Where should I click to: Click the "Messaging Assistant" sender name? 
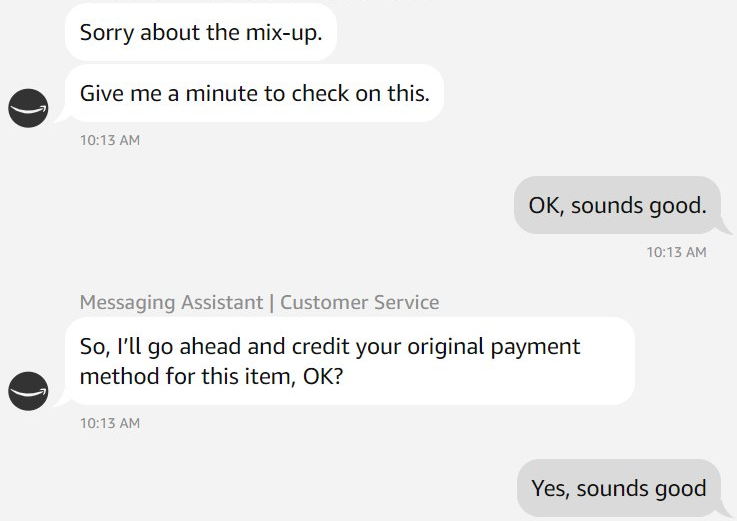(x=171, y=302)
